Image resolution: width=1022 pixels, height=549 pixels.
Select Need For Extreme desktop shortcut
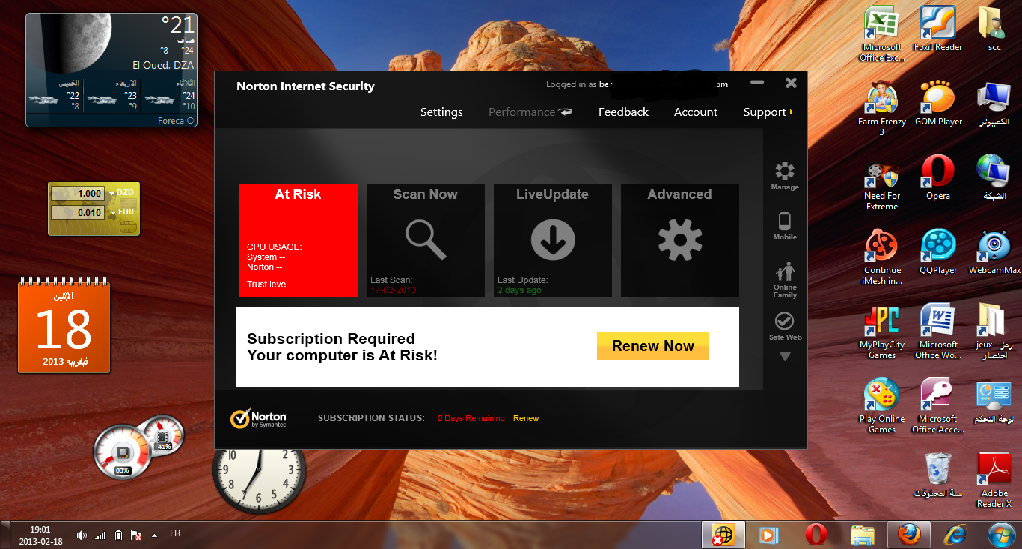pos(881,186)
